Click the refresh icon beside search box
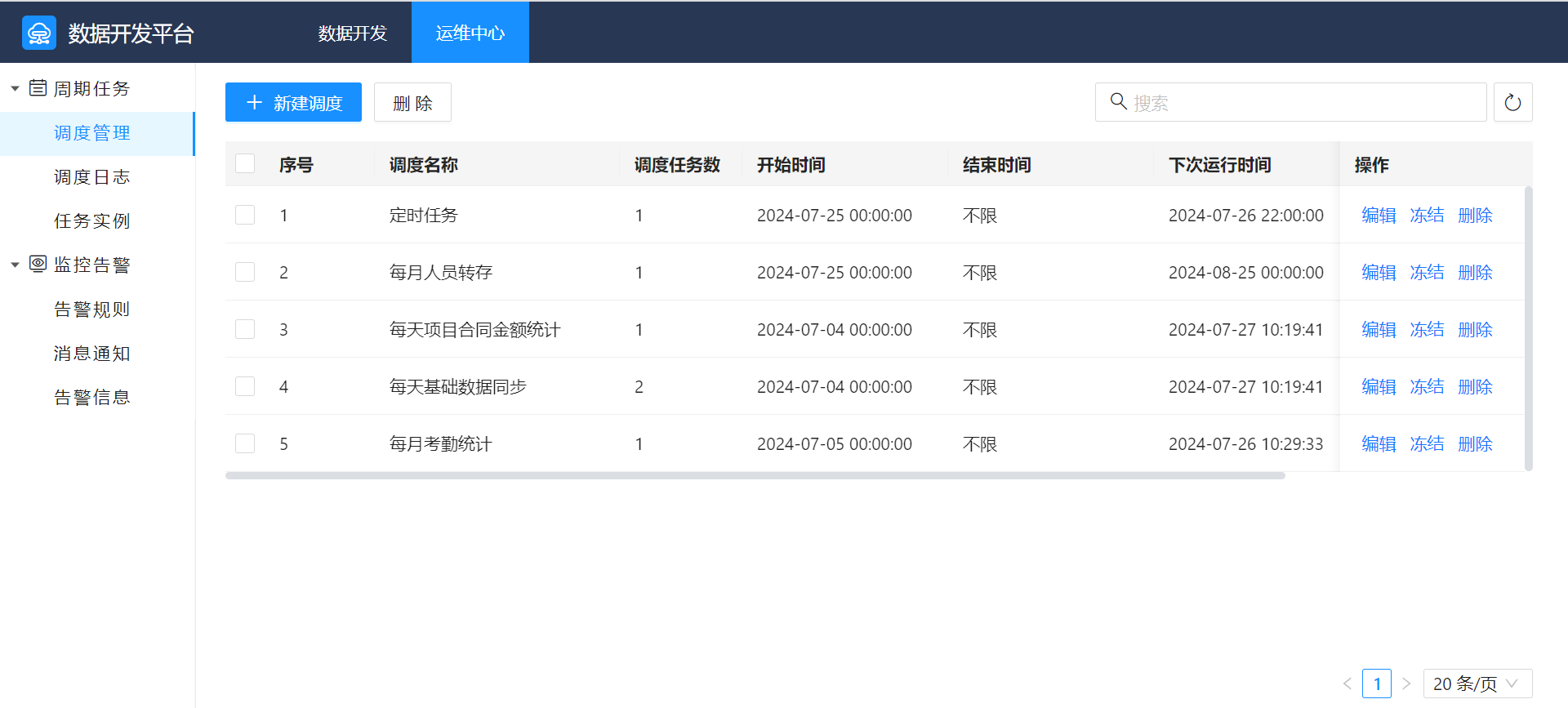1568x708 pixels. pos(1512,103)
